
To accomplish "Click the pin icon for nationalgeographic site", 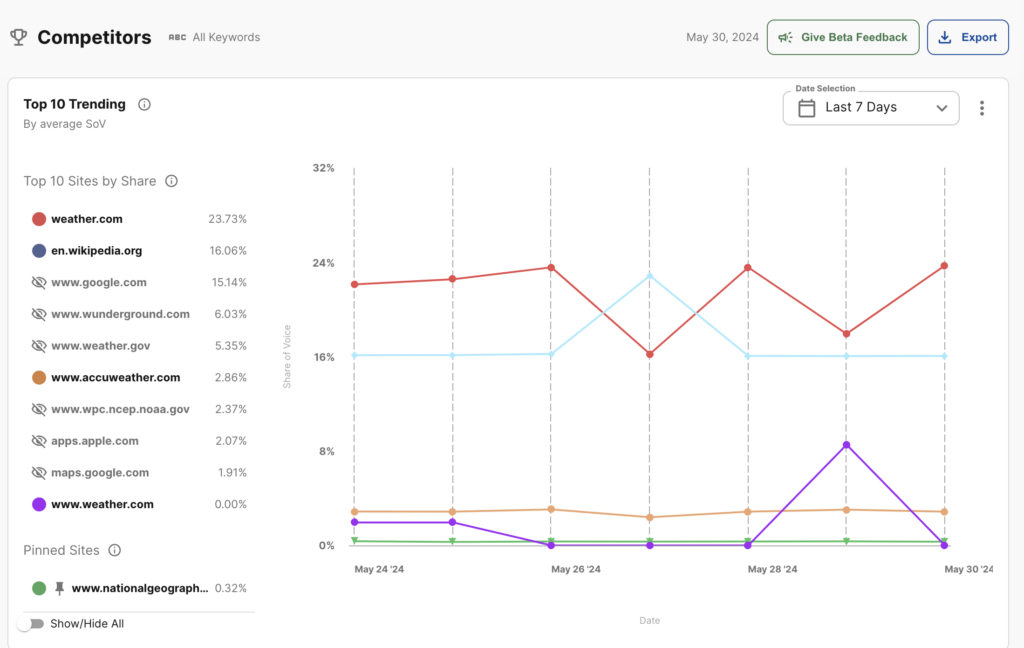I will [59, 588].
